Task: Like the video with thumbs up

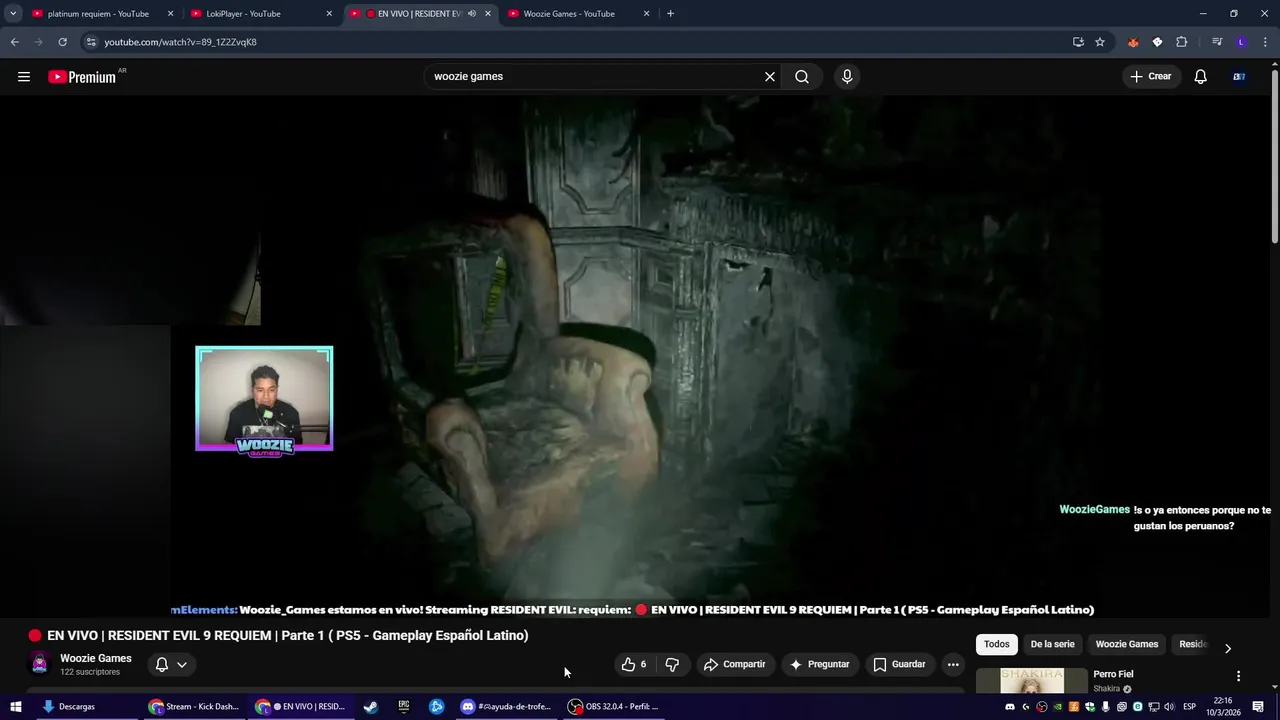Action: tap(633, 664)
